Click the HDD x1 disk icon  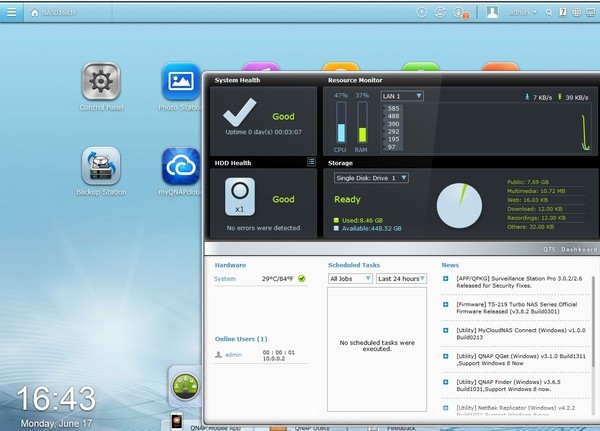pyautogui.click(x=240, y=196)
